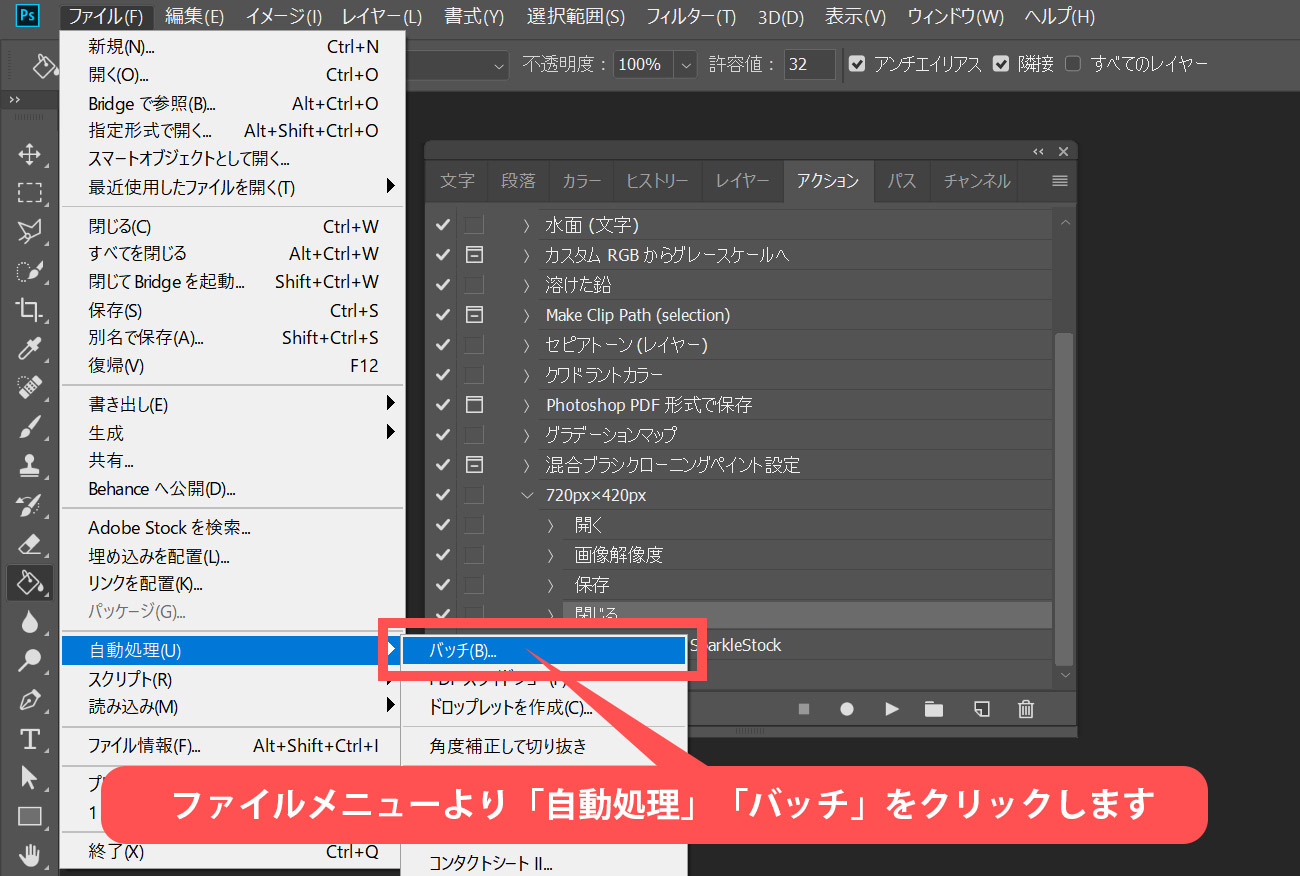Collapse the panel with double-arrow icon
The width and height of the screenshot is (1300, 876).
[x=1039, y=152]
